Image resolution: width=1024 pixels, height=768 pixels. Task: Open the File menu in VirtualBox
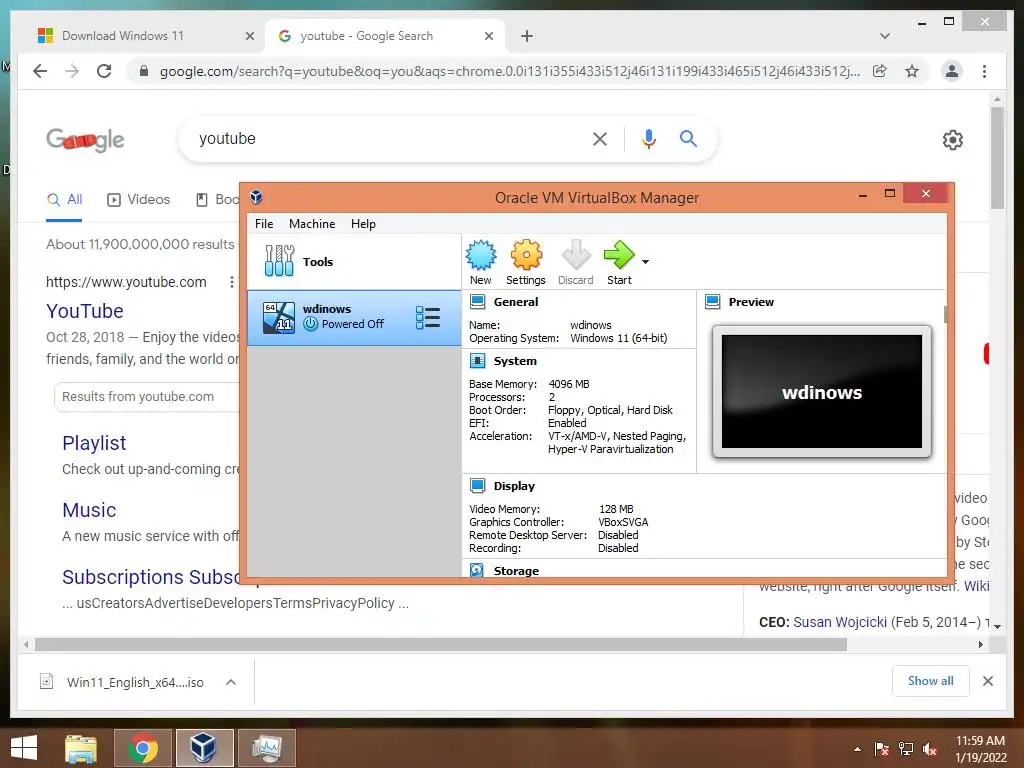264,223
